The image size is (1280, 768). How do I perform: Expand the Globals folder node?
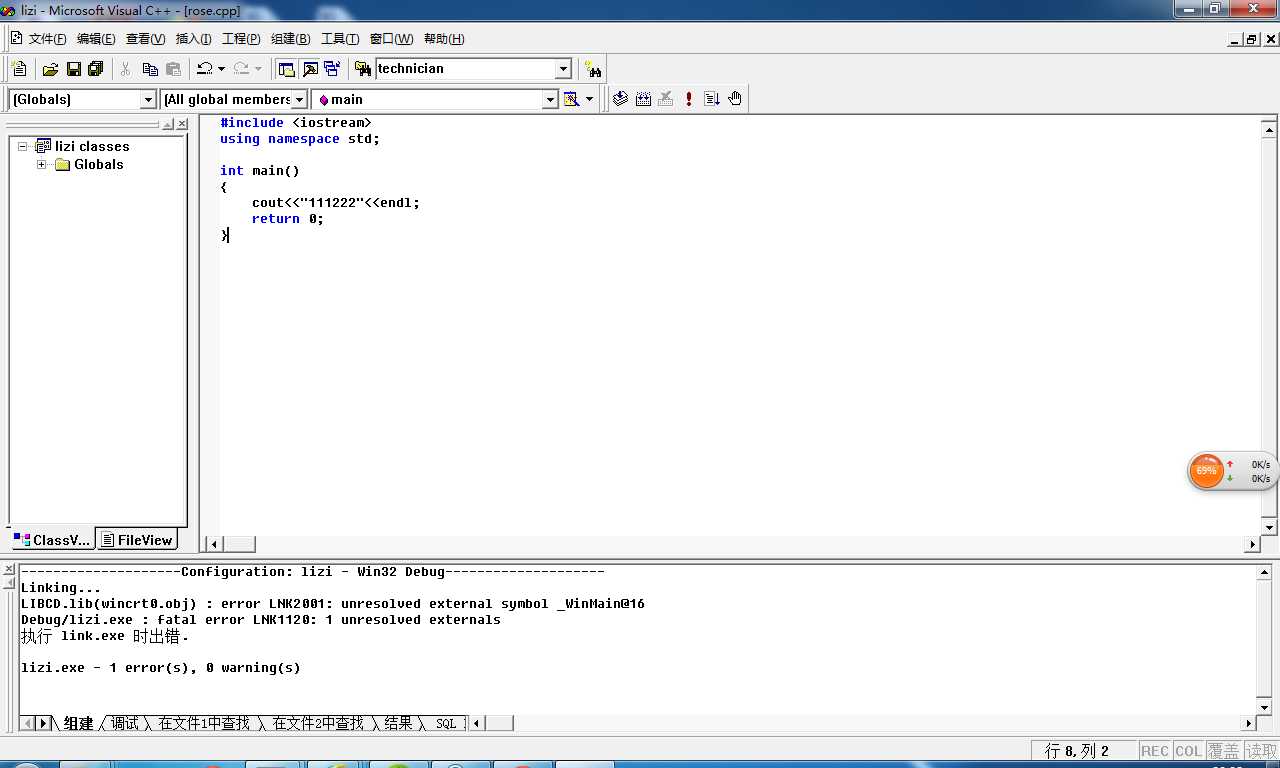[42, 164]
